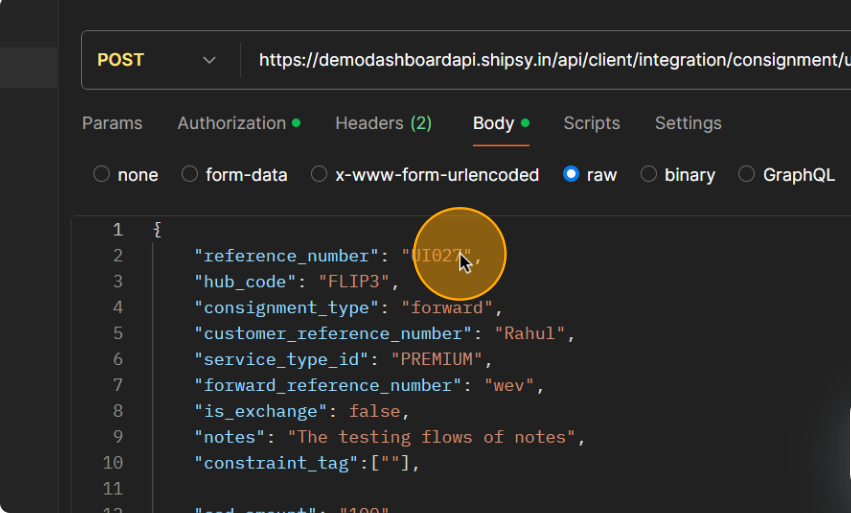Click the "forward" consignment type value

(x=447, y=308)
